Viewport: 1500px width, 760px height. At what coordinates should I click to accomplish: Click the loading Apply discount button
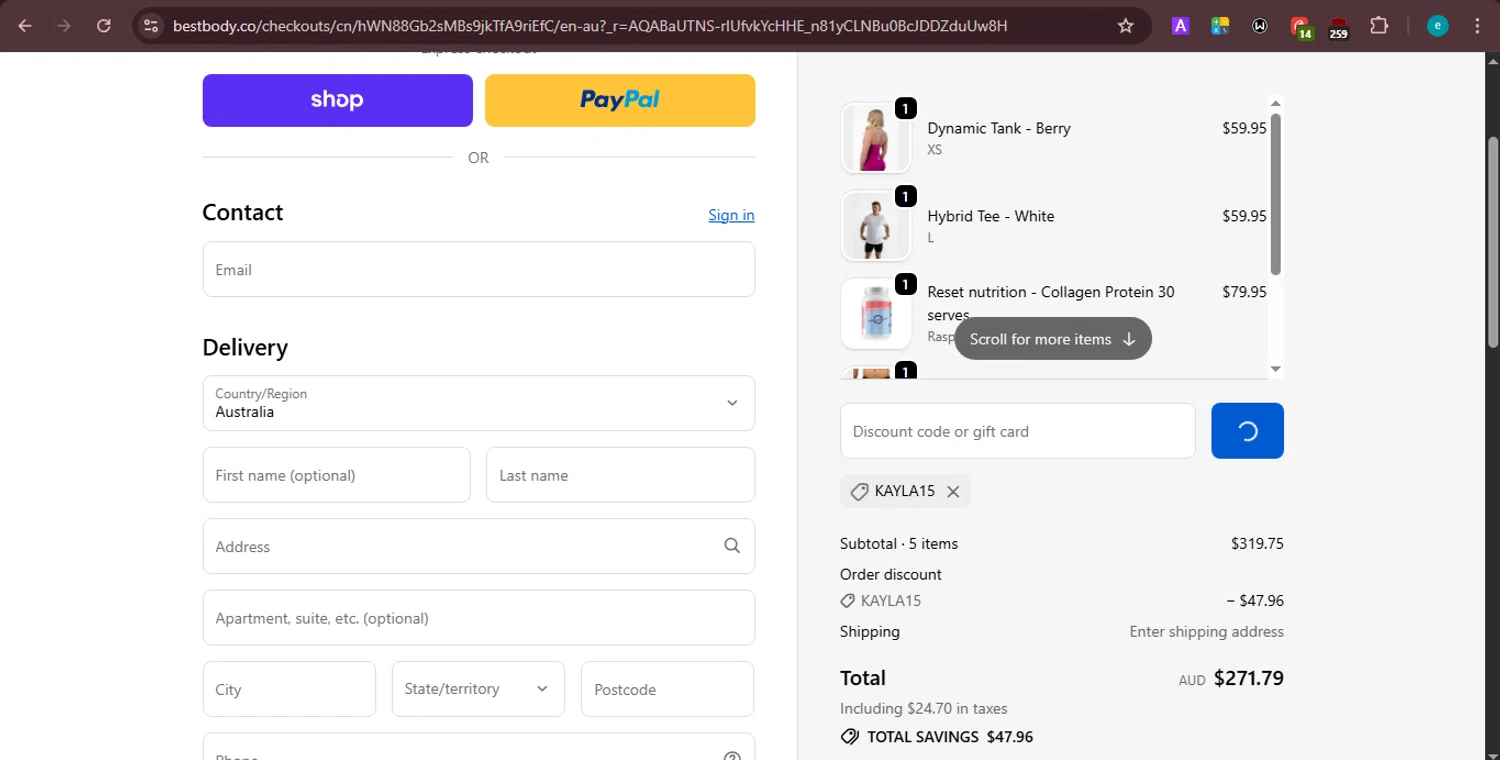1247,431
